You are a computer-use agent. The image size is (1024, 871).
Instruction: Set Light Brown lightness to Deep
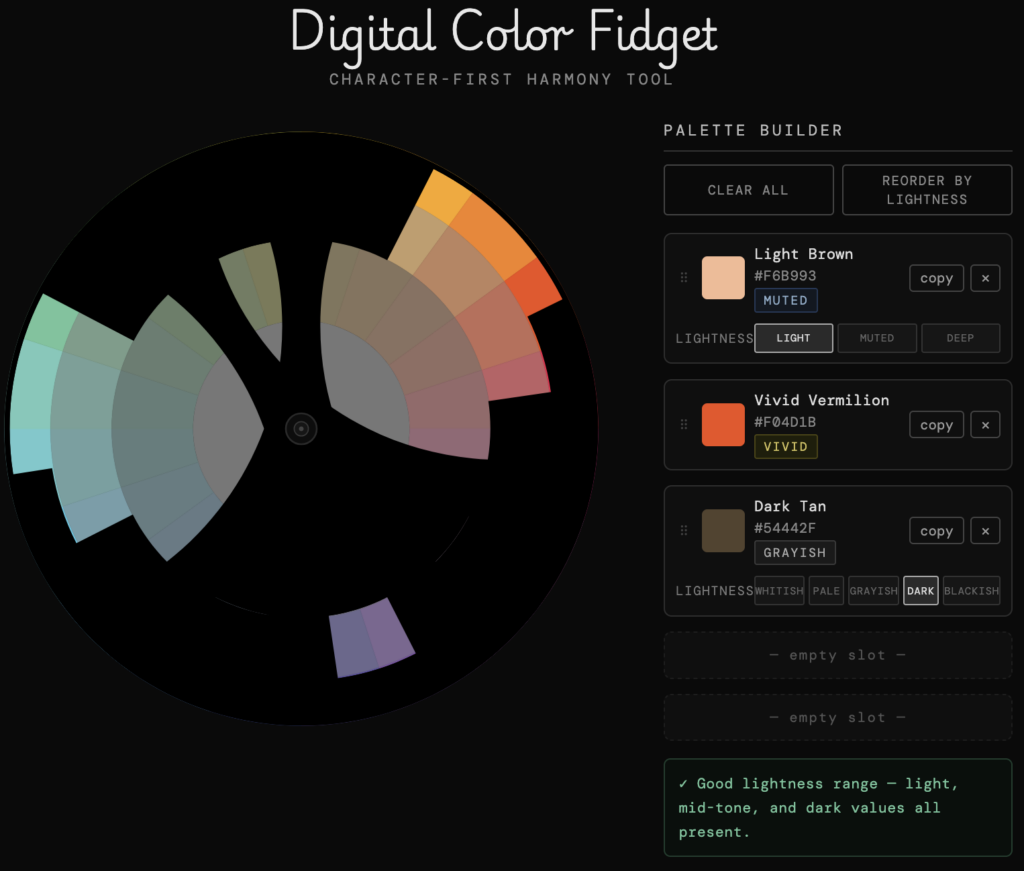[960, 338]
